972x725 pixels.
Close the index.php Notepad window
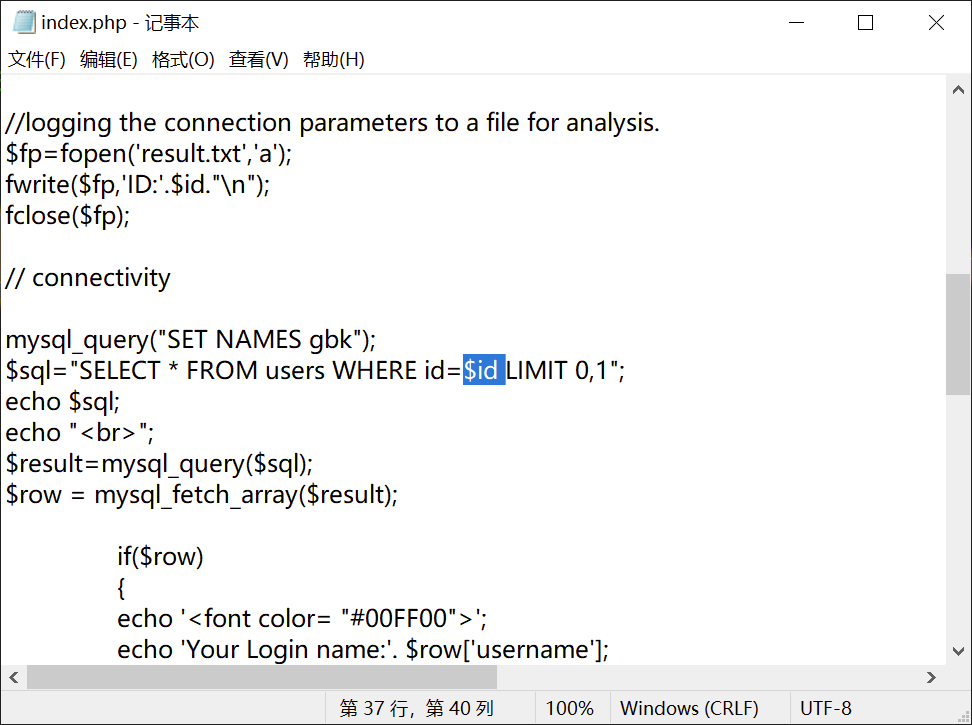tap(936, 23)
